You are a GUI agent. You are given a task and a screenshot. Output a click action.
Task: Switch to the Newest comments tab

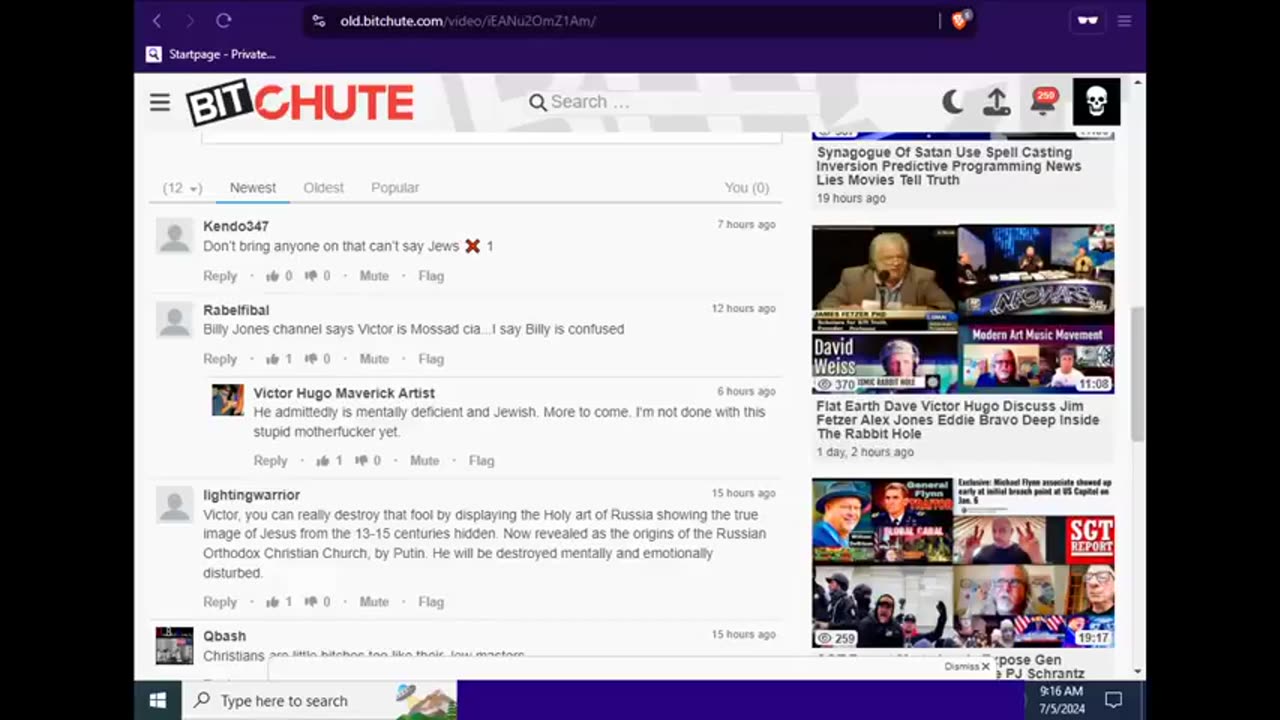(253, 188)
